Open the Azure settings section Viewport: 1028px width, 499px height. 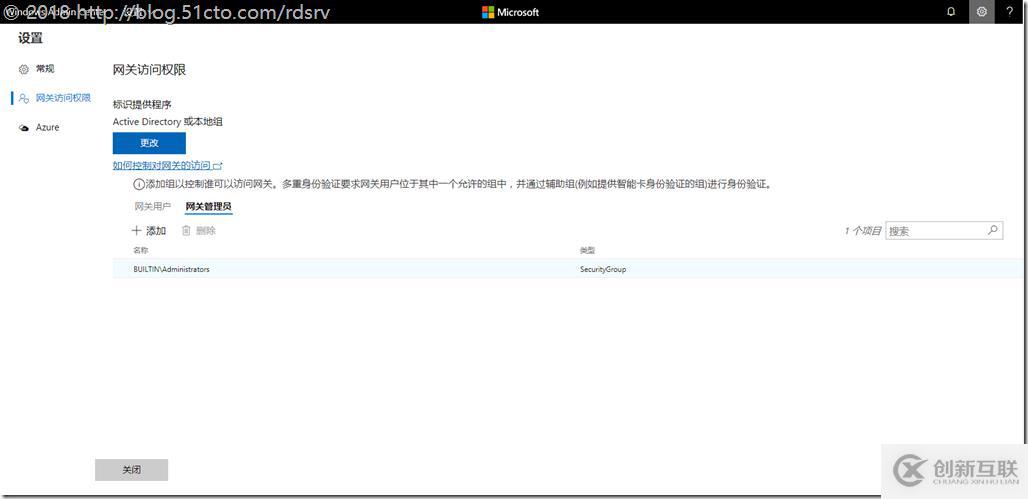click(39, 127)
